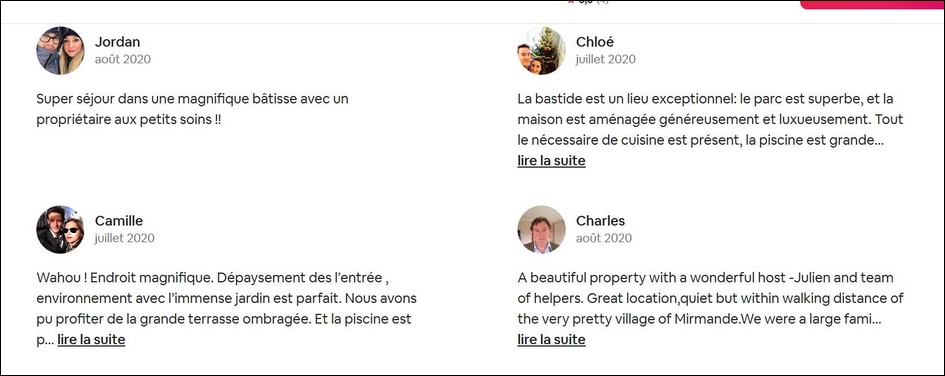This screenshot has height=376, width=945.
Task: Click the reviewer name Chloé
Action: click(595, 42)
